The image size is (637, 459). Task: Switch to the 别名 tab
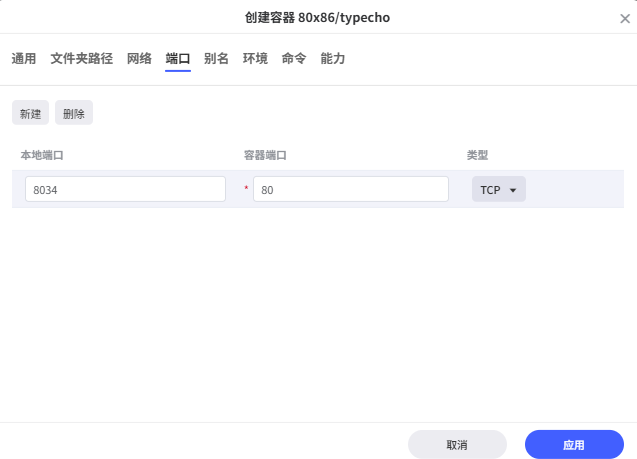click(x=216, y=59)
